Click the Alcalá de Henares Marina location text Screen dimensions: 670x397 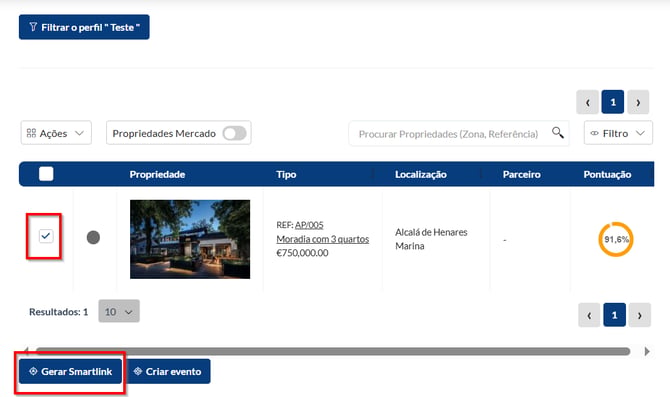(x=431, y=239)
